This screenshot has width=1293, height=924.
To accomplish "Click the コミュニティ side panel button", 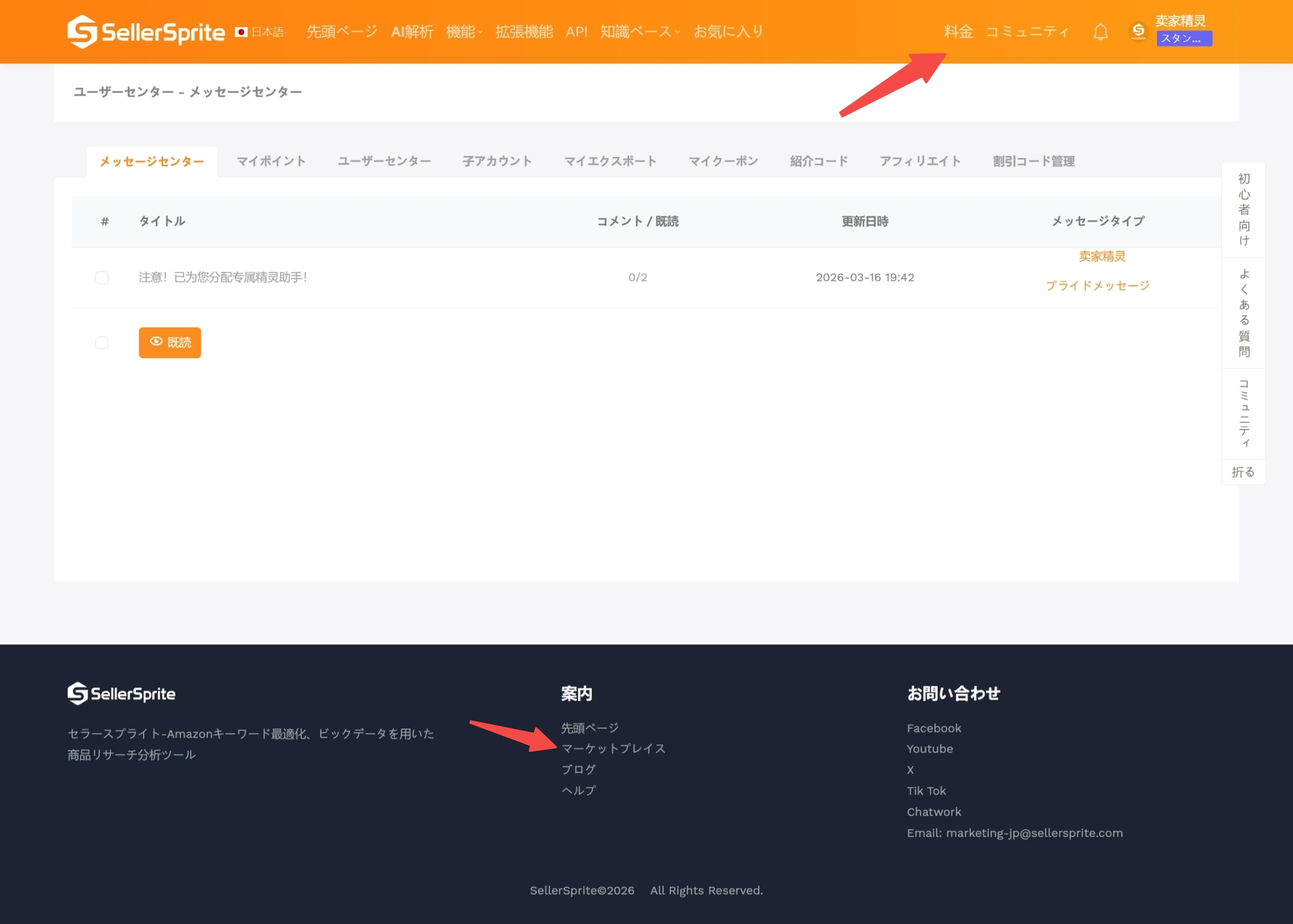I will coord(1243,414).
